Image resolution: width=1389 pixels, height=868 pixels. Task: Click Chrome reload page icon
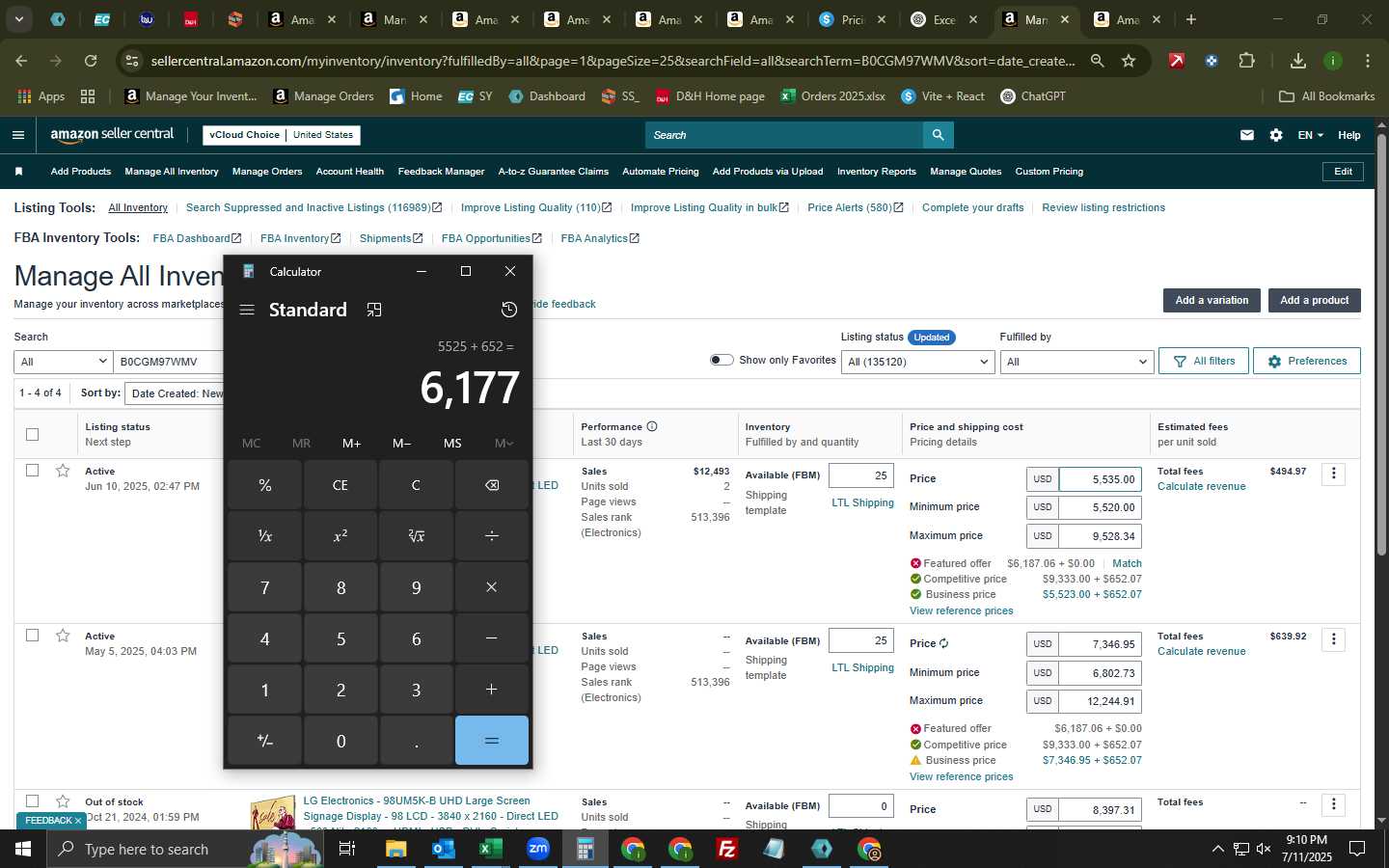point(91,61)
